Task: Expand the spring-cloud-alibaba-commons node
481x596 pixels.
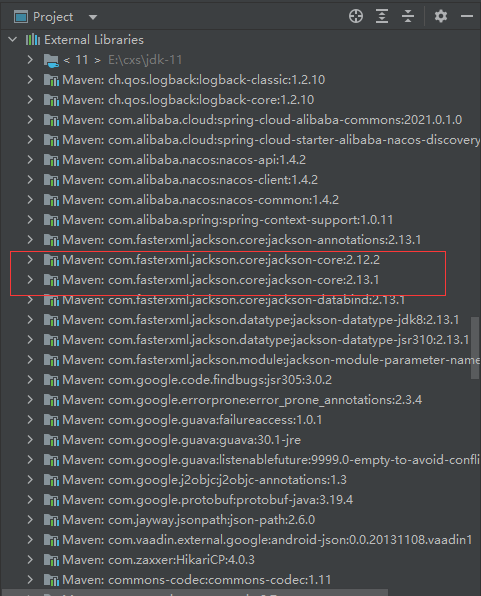Action: coord(30,120)
